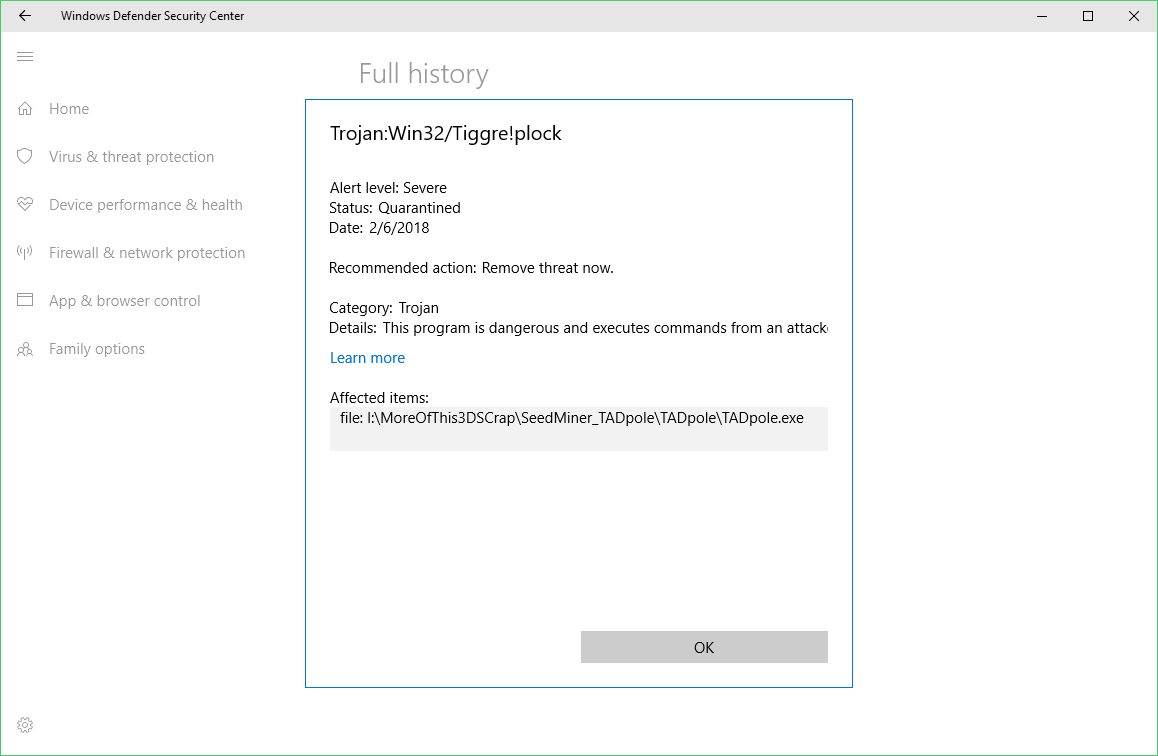Select Virus & threat protection sidebar entry
1158x756 pixels.
131,156
